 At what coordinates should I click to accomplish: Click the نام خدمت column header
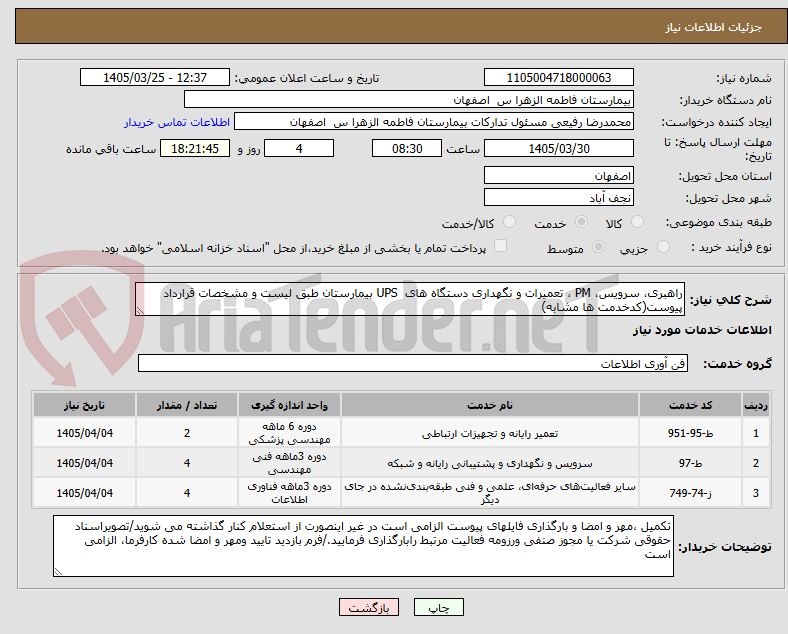pos(489,405)
